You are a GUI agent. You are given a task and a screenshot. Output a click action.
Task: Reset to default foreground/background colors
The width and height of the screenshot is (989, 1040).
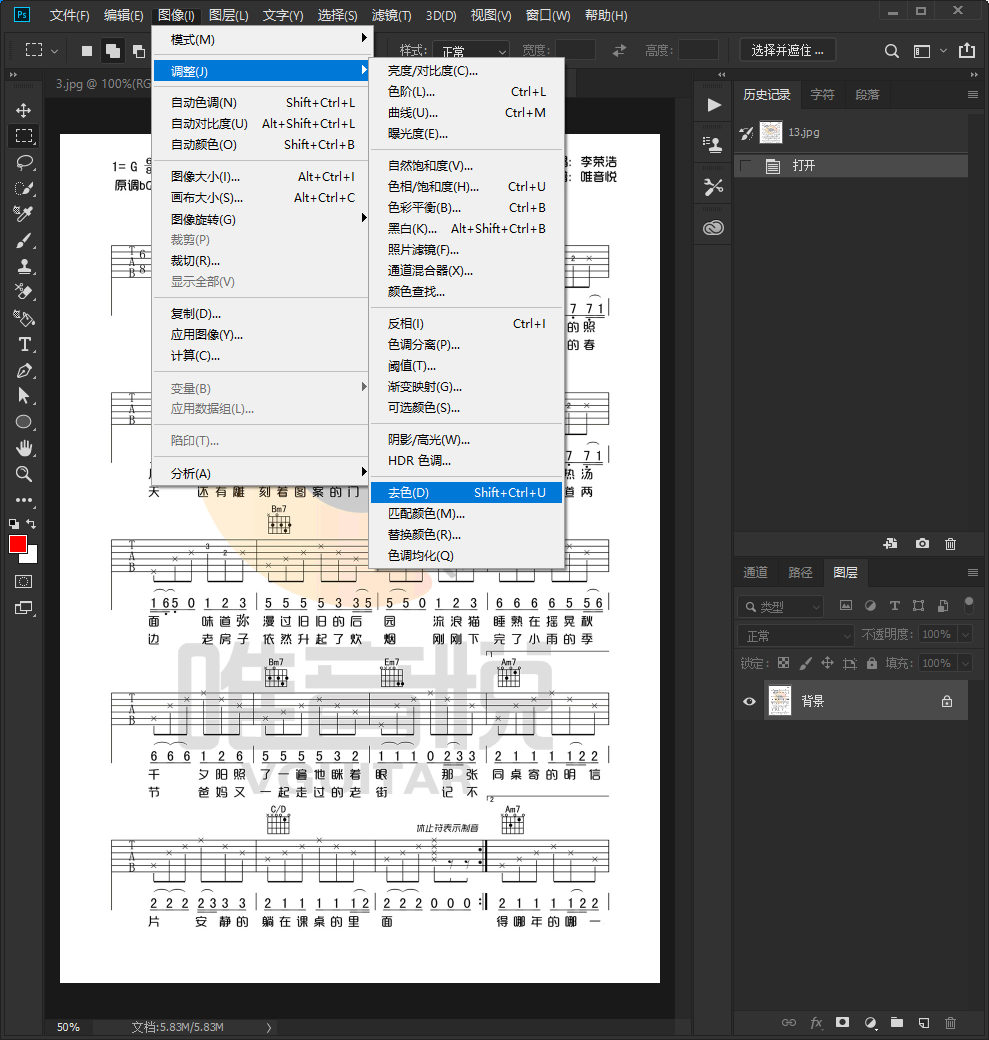tap(13, 523)
